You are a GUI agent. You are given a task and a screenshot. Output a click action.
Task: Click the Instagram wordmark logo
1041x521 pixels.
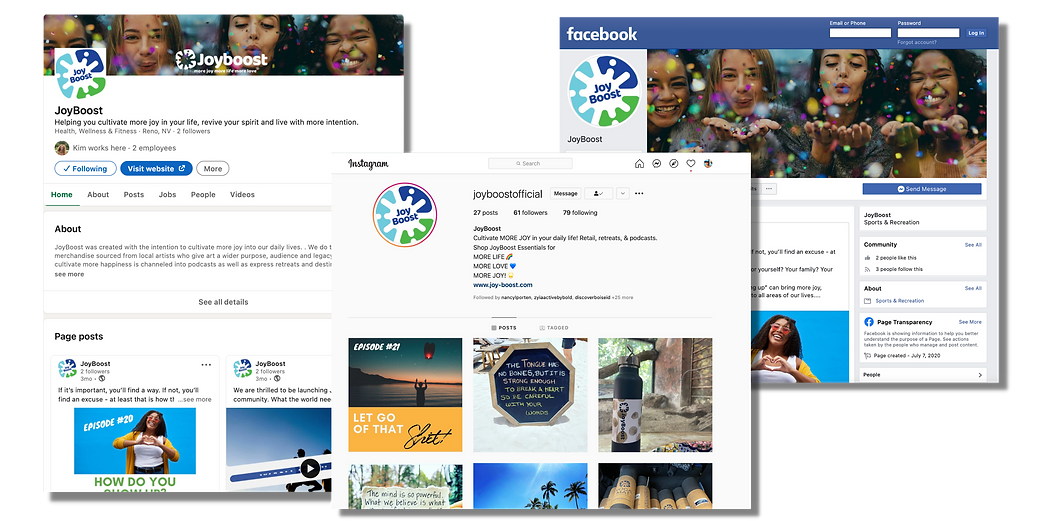[x=368, y=164]
